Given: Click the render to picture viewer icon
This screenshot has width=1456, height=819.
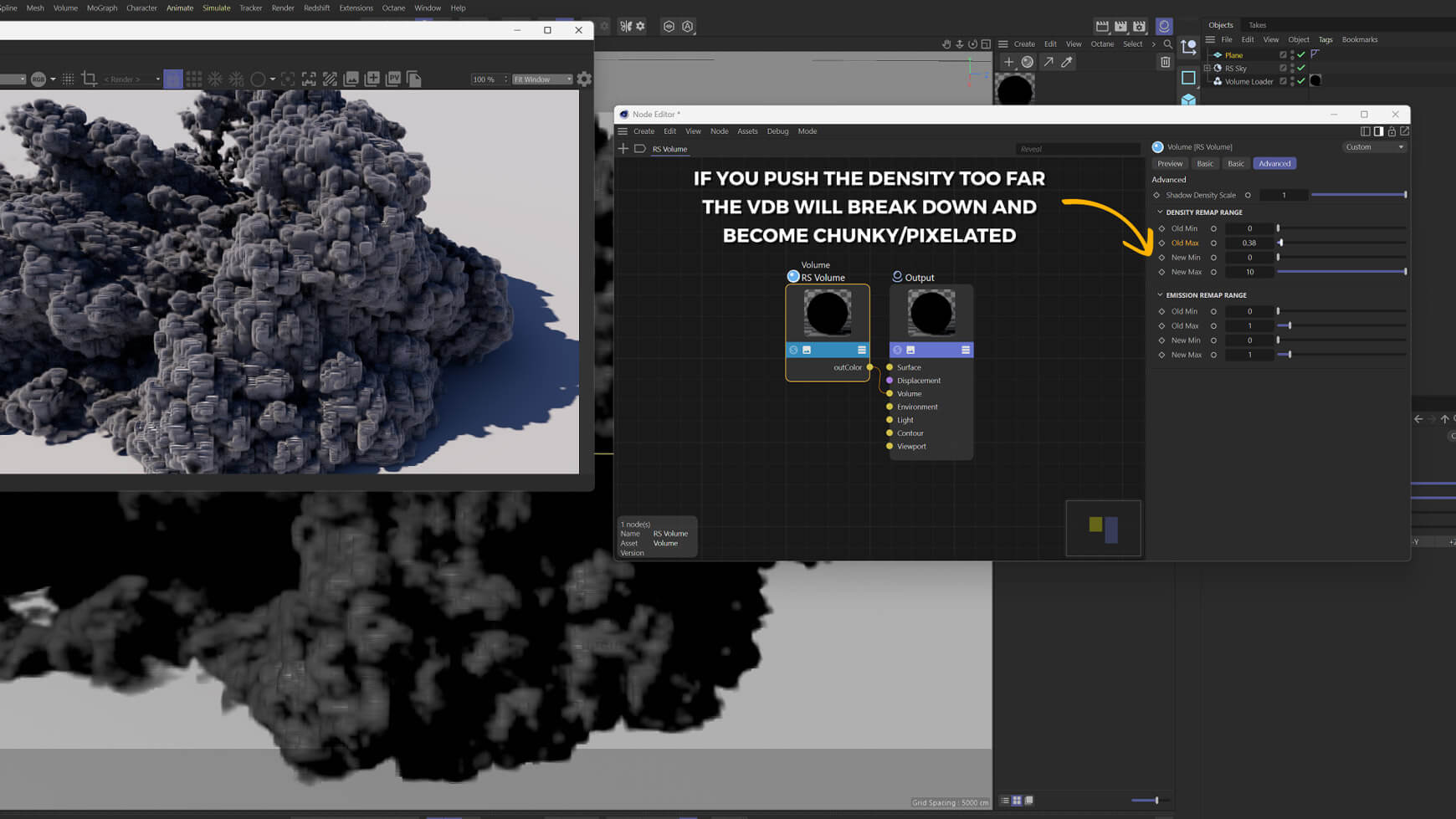Looking at the screenshot, I should (1120, 26).
